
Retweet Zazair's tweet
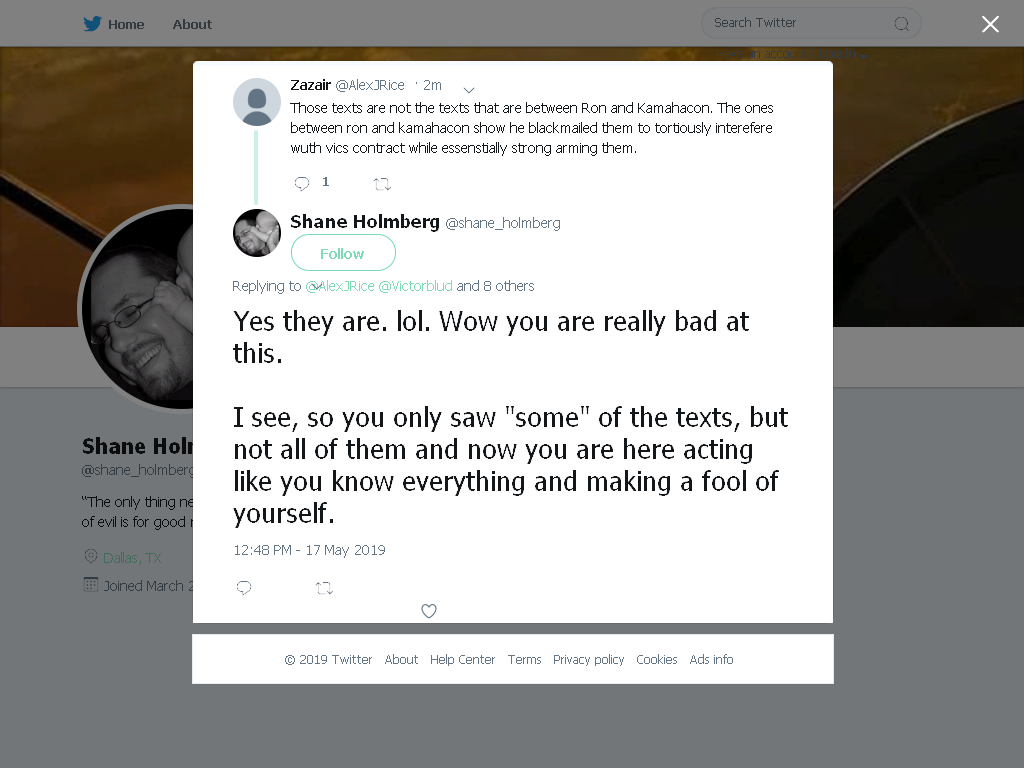pyautogui.click(x=382, y=184)
